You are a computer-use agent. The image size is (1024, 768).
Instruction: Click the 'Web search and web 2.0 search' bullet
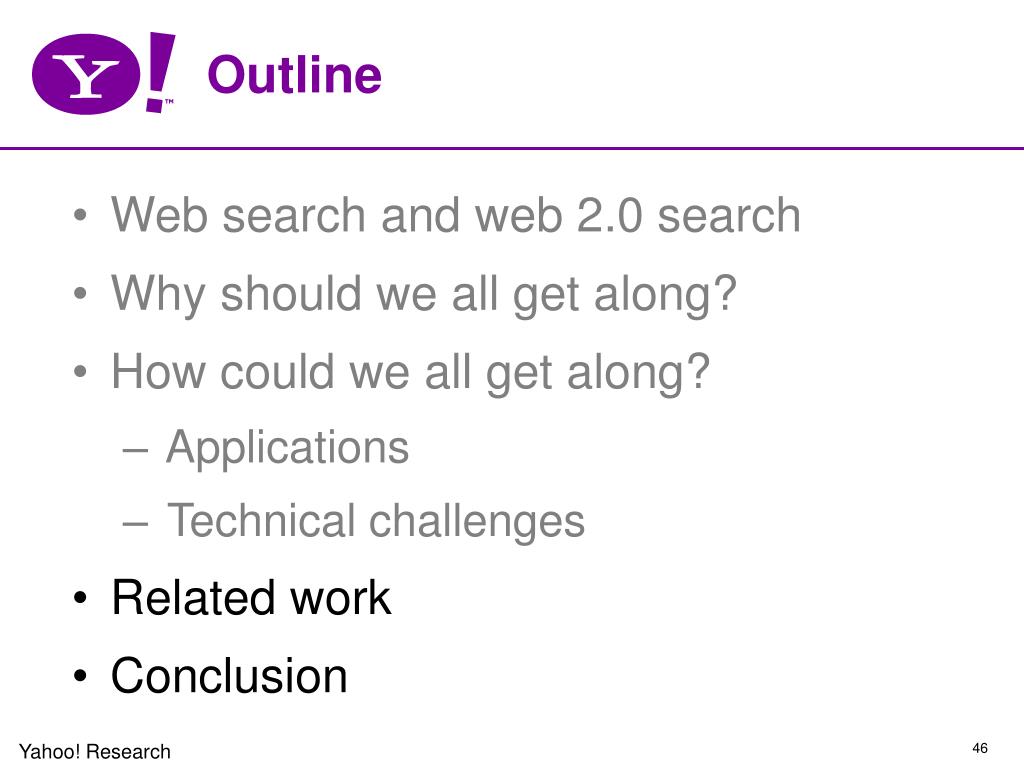pyautogui.click(x=456, y=215)
